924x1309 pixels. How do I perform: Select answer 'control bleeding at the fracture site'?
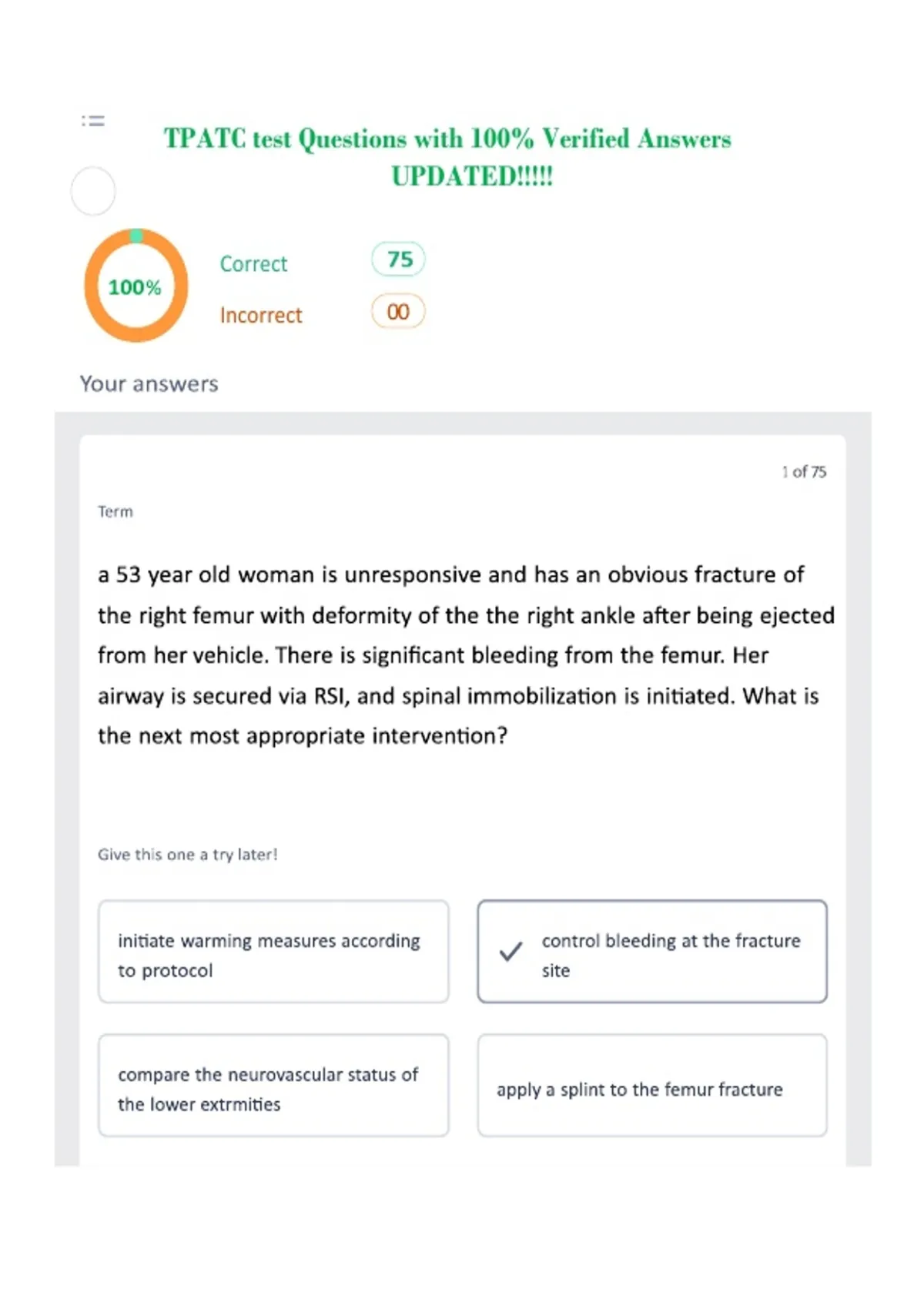point(652,952)
